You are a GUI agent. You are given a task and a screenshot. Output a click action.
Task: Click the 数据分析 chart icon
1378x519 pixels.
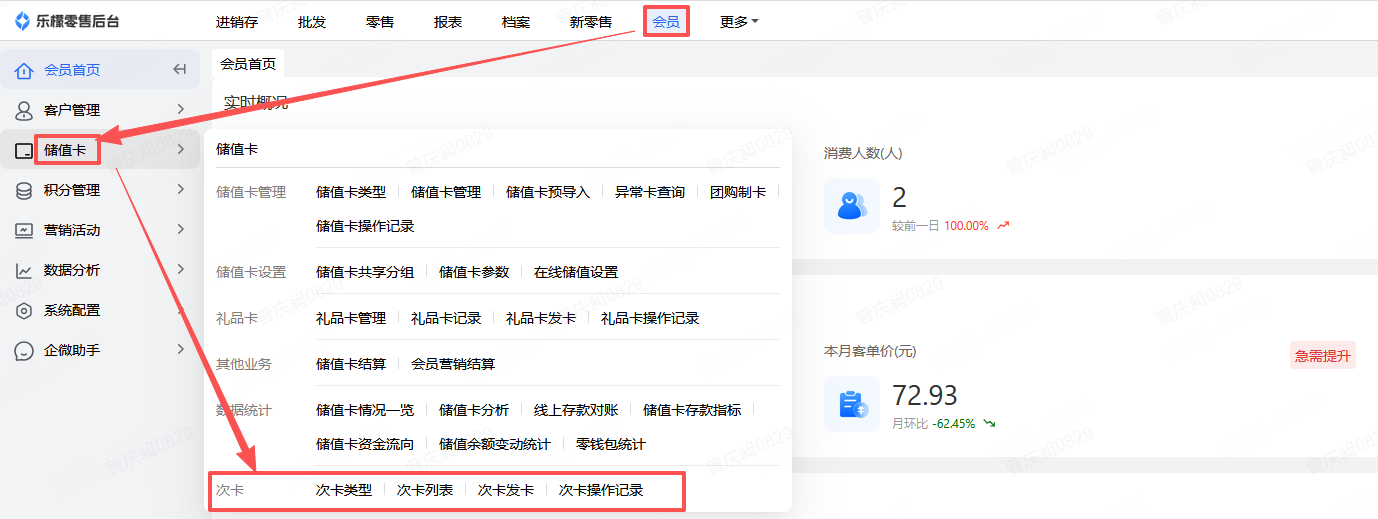pyautogui.click(x=24, y=270)
